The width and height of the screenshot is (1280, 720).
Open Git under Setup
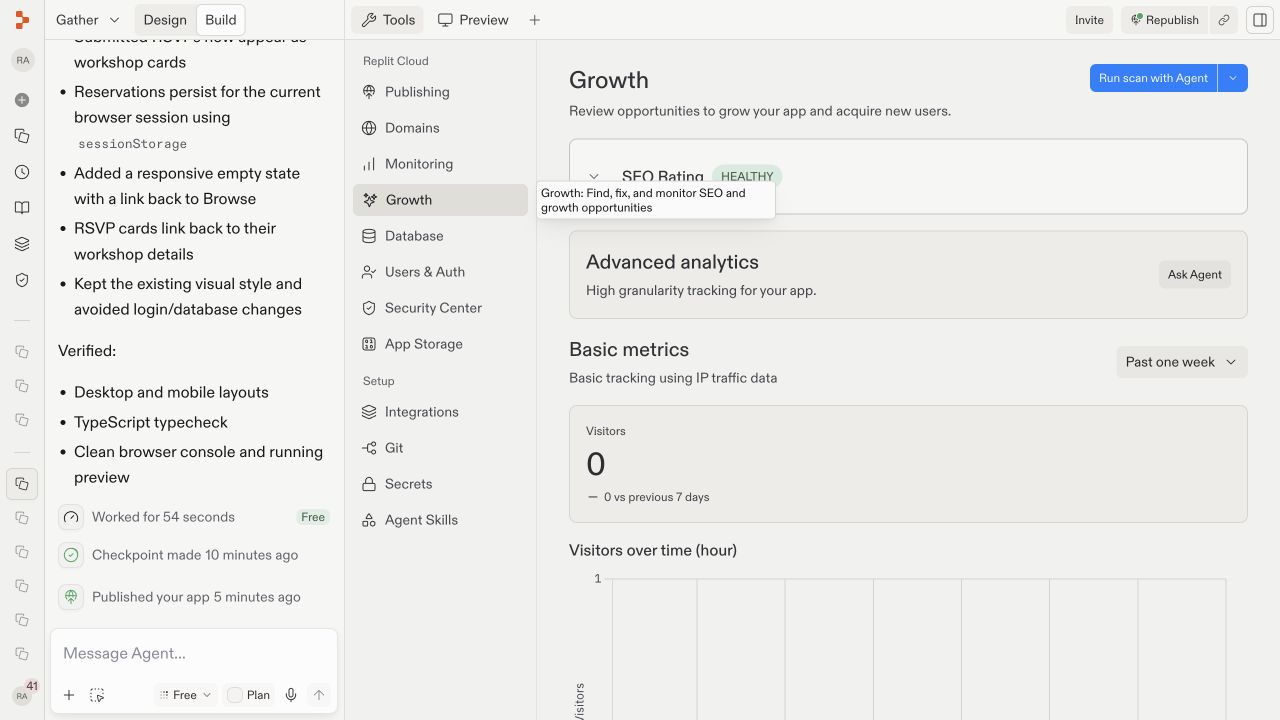click(440, 448)
